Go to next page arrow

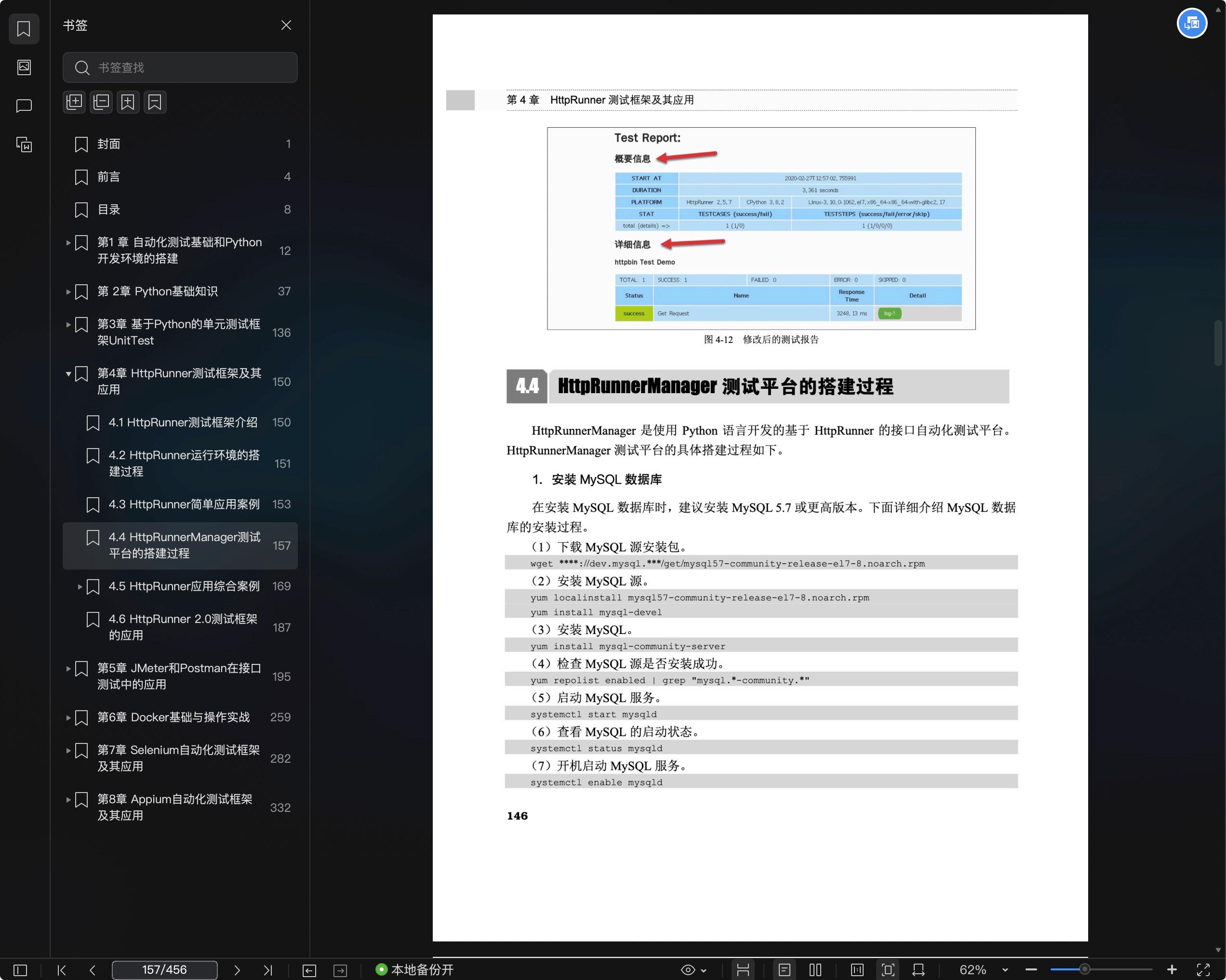(237, 970)
